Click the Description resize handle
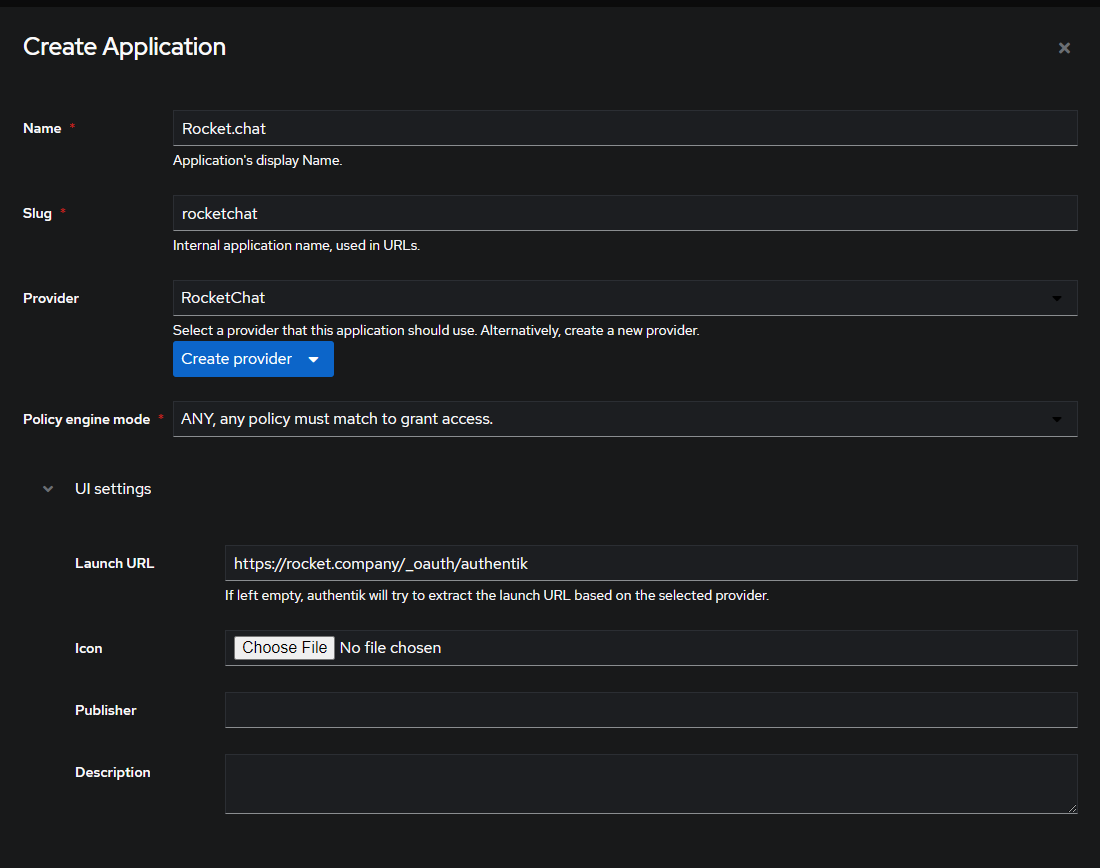The width and height of the screenshot is (1100, 868). click(x=1072, y=808)
